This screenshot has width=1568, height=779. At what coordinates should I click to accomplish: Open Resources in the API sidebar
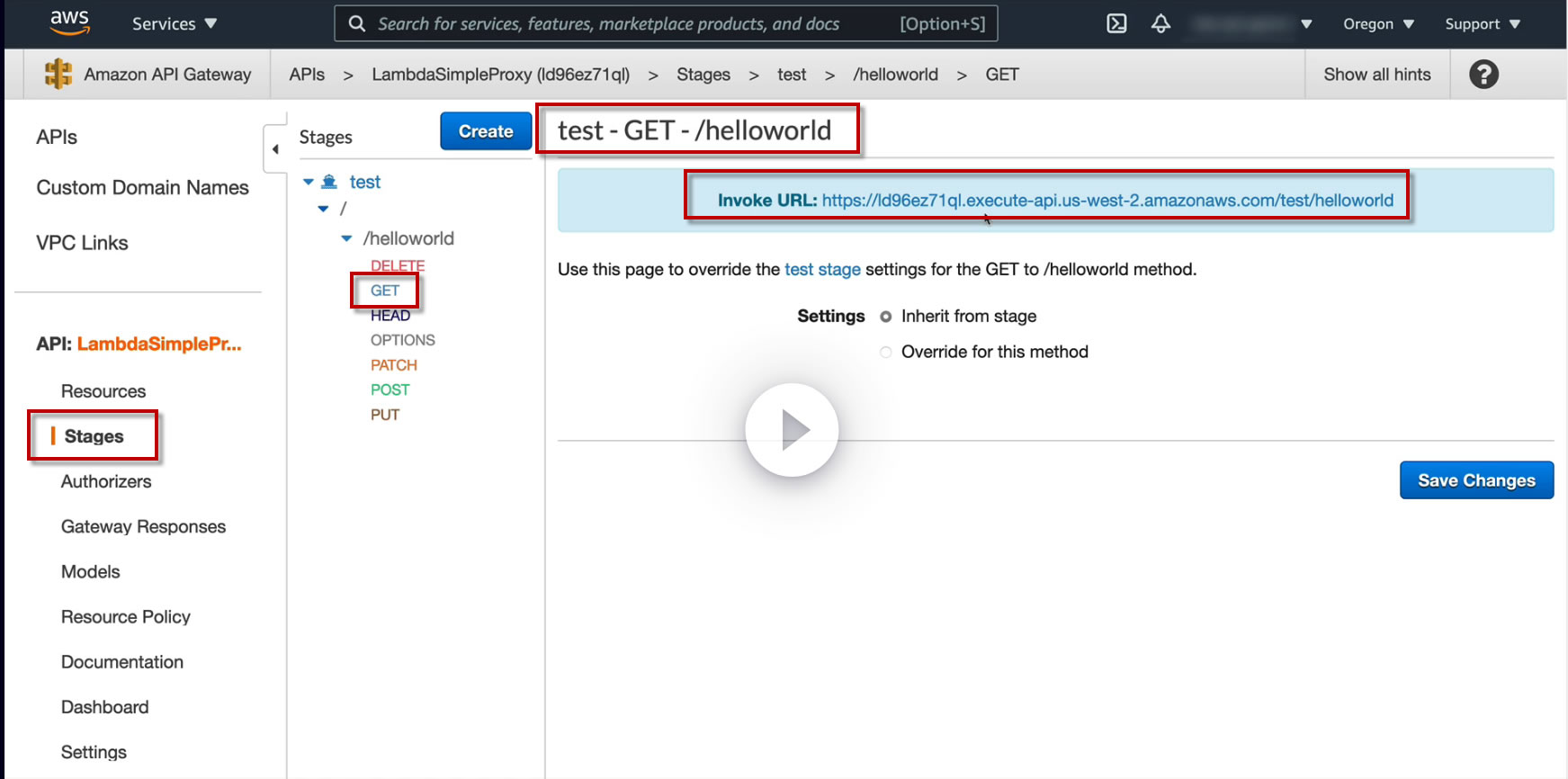[103, 391]
